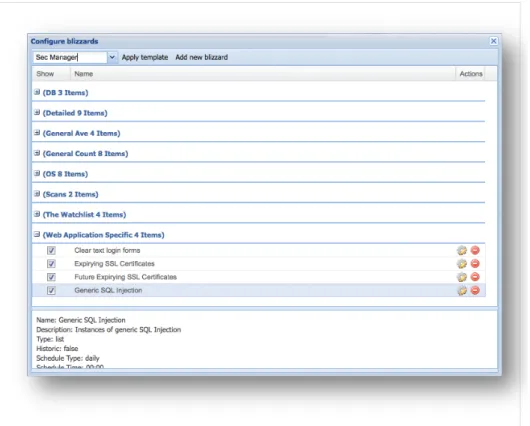
Task: Expand the General Count 8 Items group
Action: [x=37, y=153]
